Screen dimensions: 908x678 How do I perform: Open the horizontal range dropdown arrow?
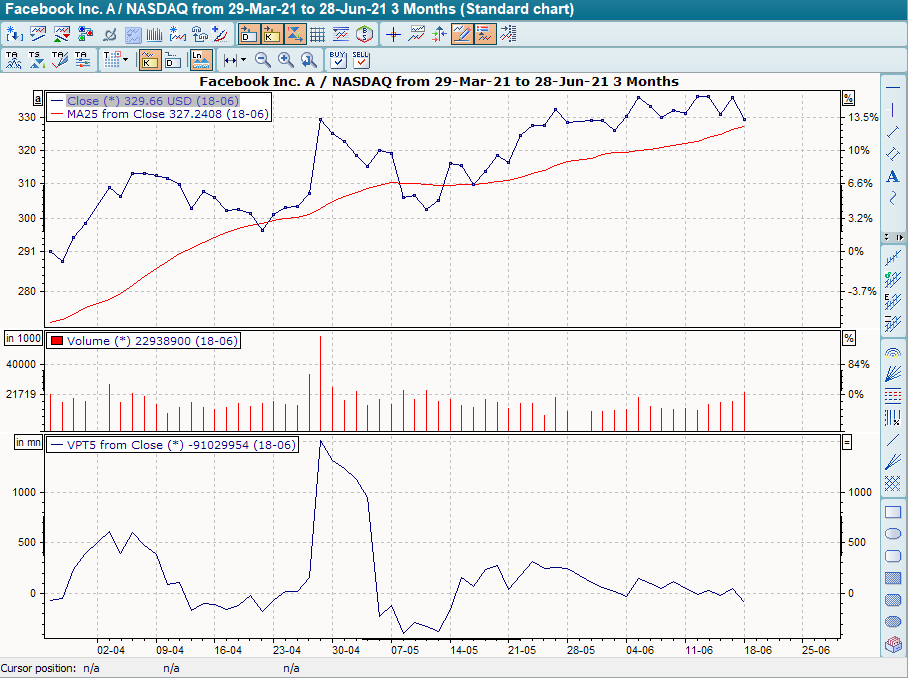(243, 60)
